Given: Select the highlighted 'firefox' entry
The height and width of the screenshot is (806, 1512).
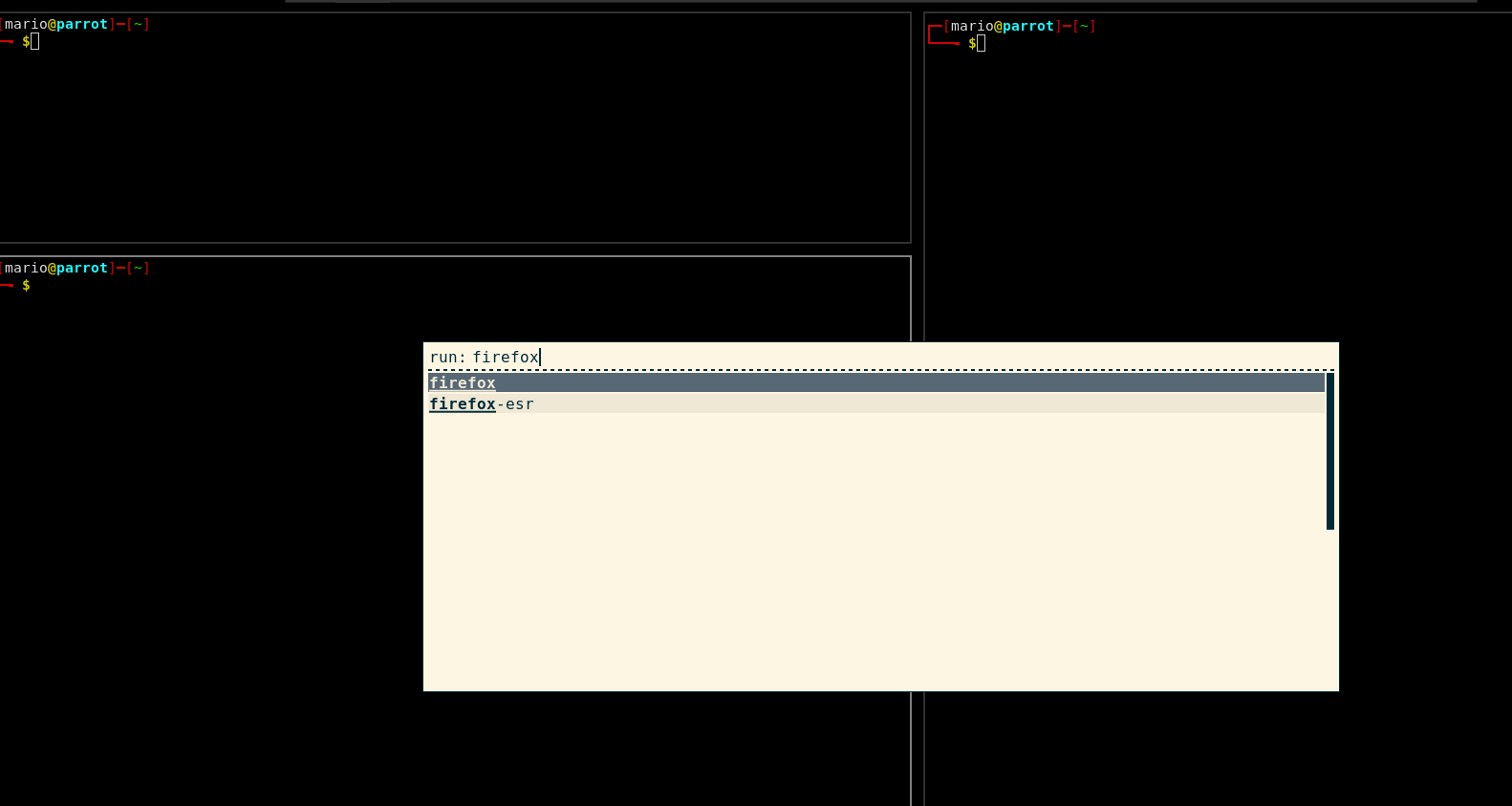Looking at the screenshot, I should [876, 382].
